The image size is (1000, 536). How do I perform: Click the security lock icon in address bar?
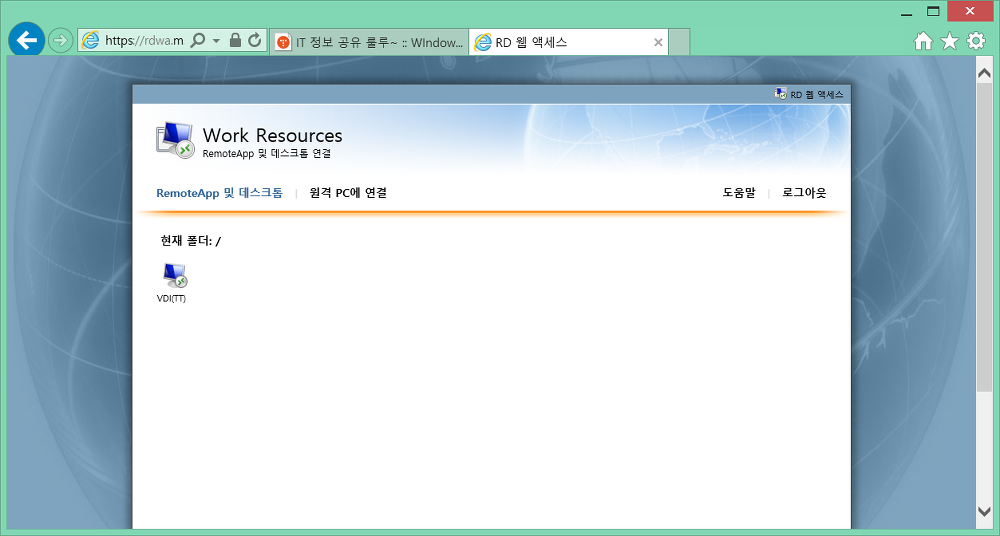point(235,41)
